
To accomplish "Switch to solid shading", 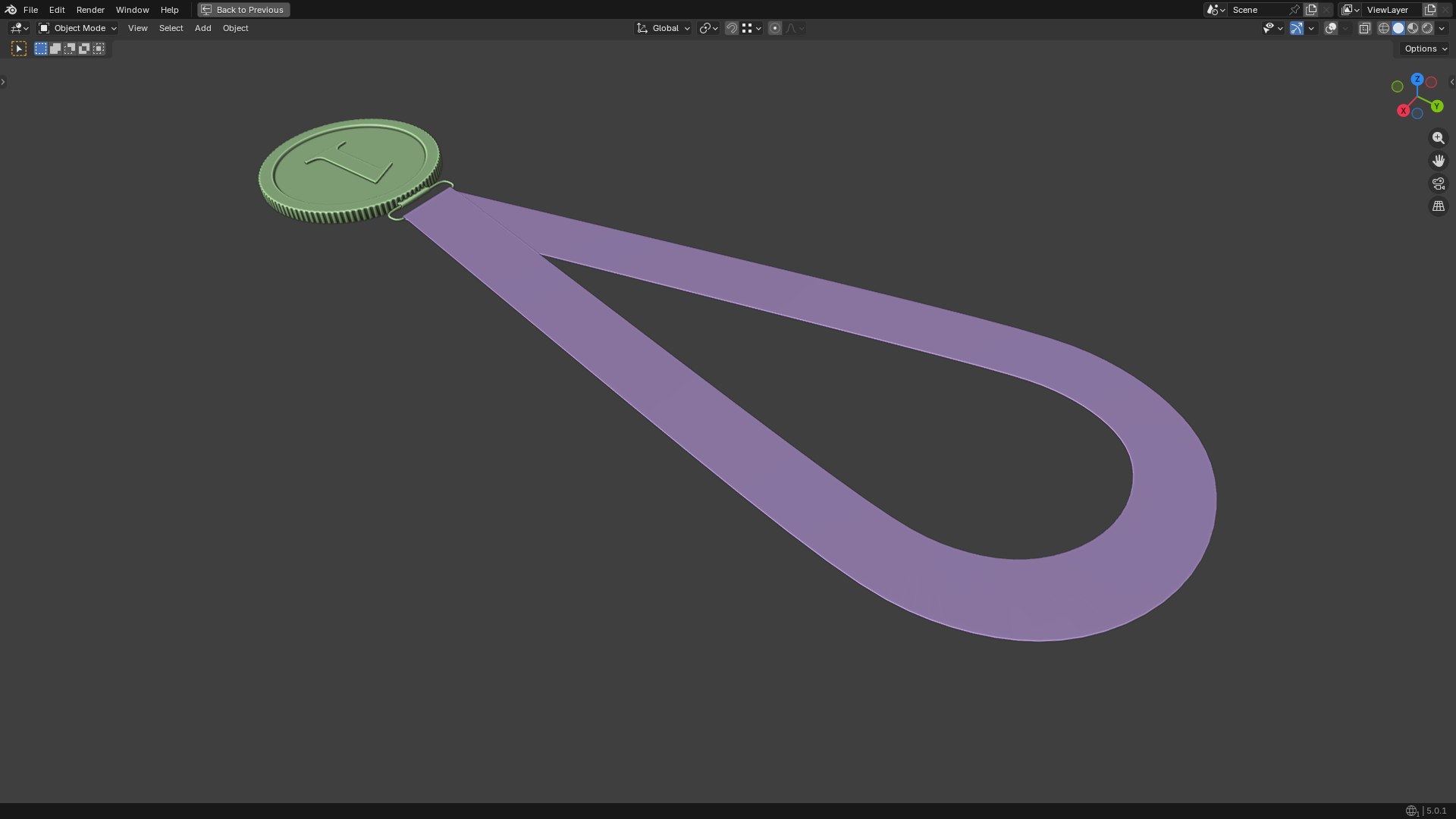I will coord(1398,28).
